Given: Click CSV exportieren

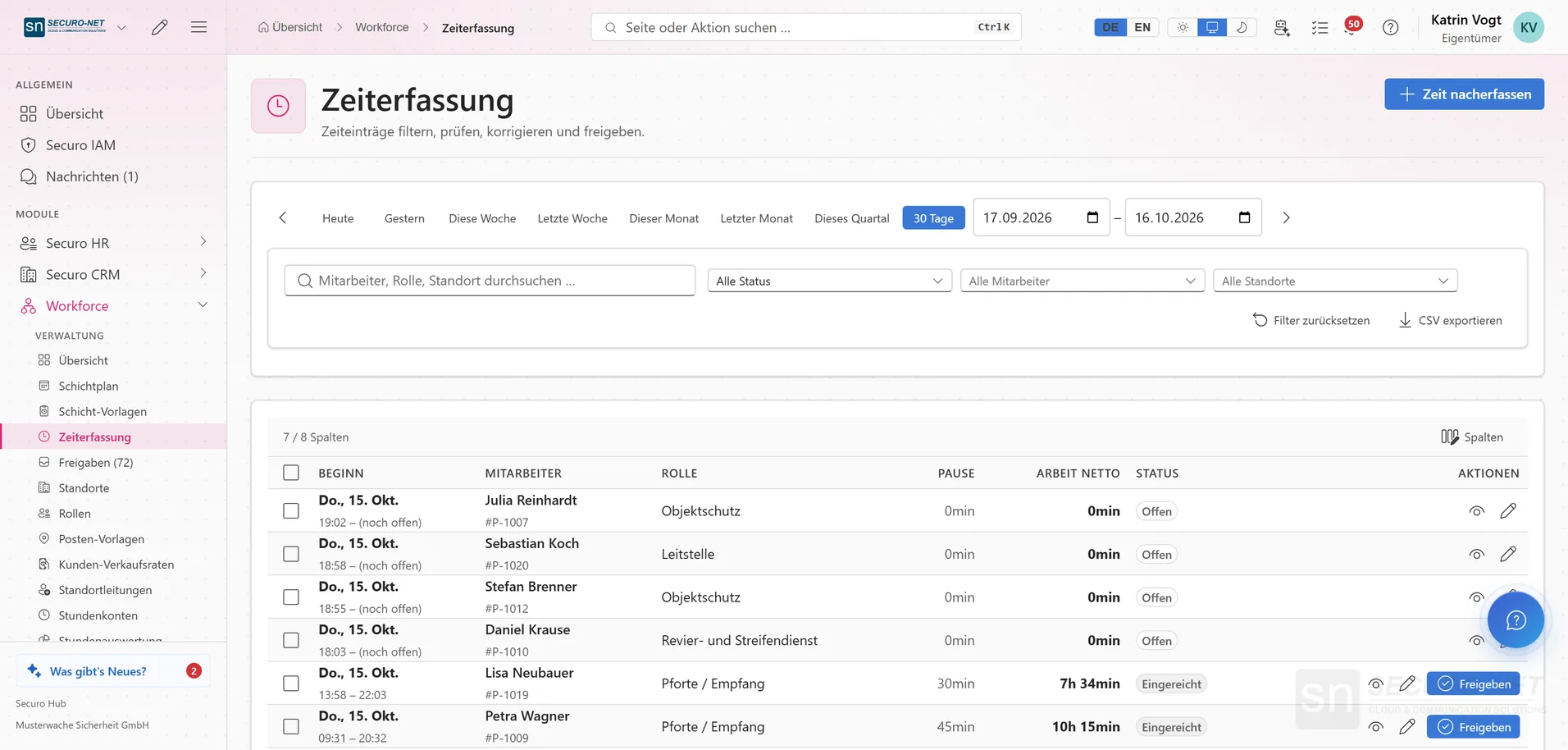Looking at the screenshot, I should click(x=1450, y=320).
